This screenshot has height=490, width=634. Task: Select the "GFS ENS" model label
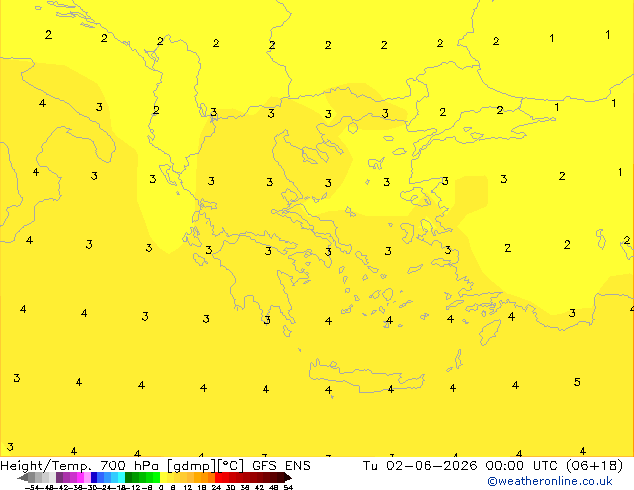click(281, 466)
